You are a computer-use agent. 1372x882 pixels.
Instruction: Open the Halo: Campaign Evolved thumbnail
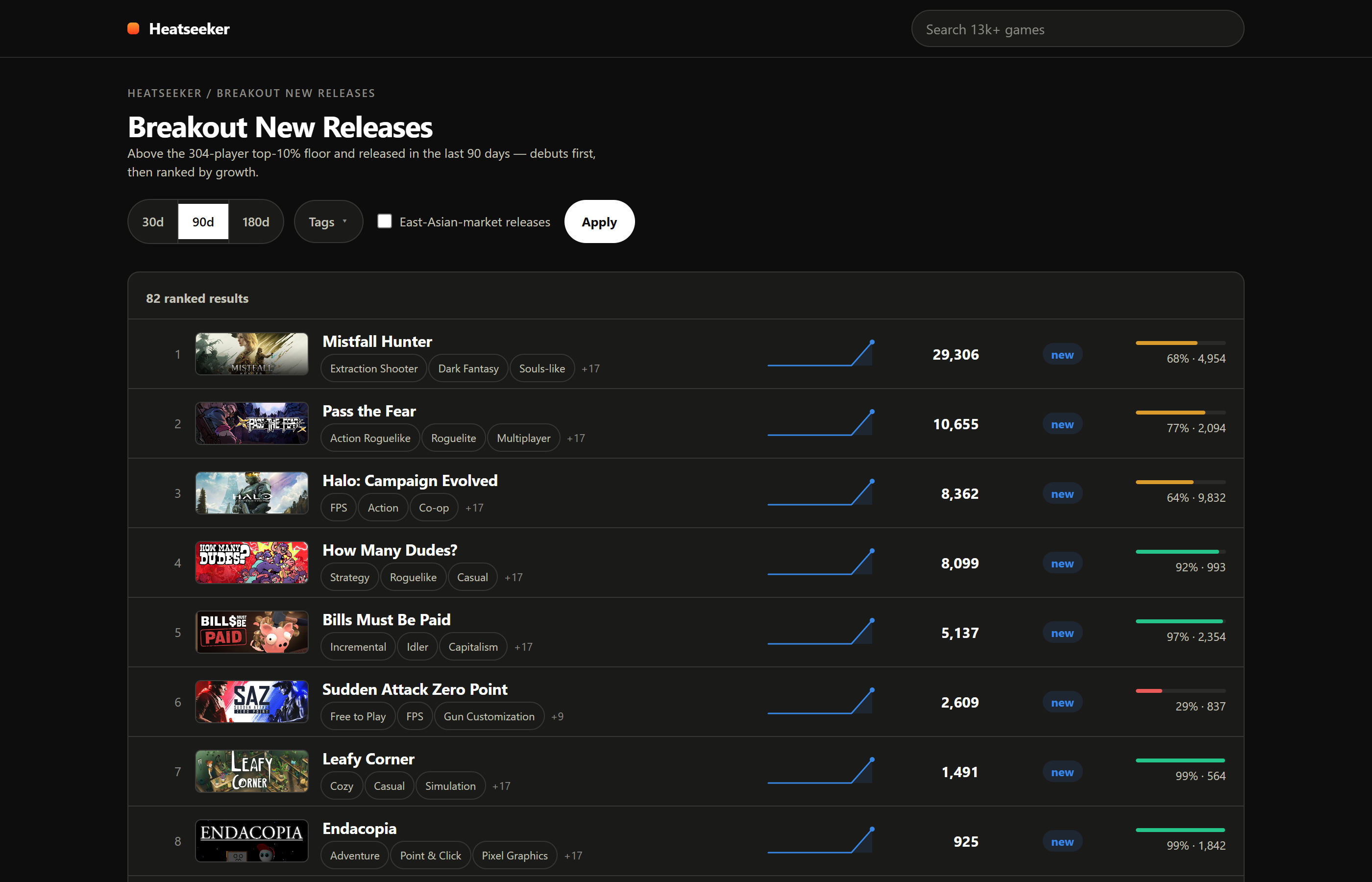coord(251,493)
